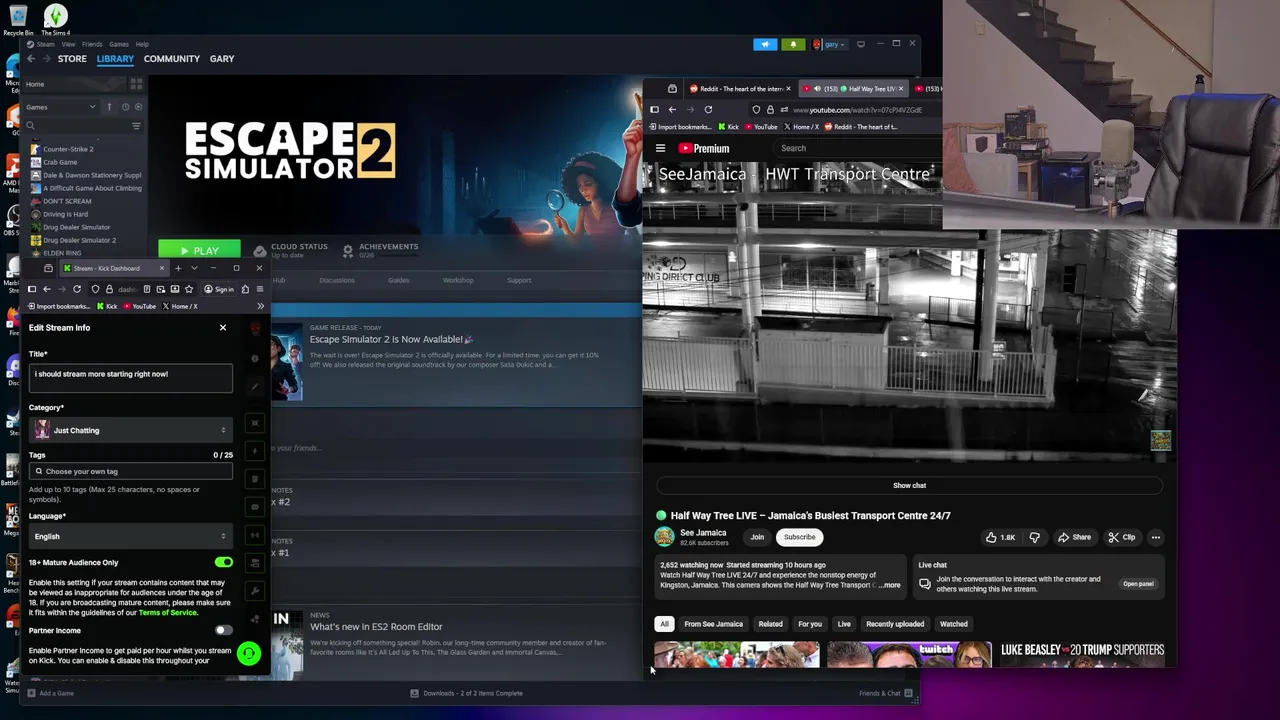Click Join button for See Jamaica
The height and width of the screenshot is (720, 1280).
[757, 537]
